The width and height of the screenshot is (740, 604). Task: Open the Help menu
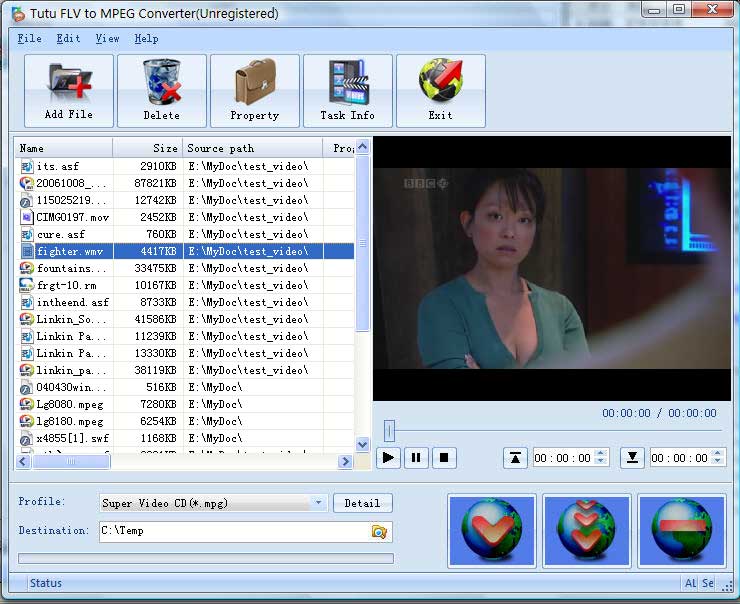point(146,39)
